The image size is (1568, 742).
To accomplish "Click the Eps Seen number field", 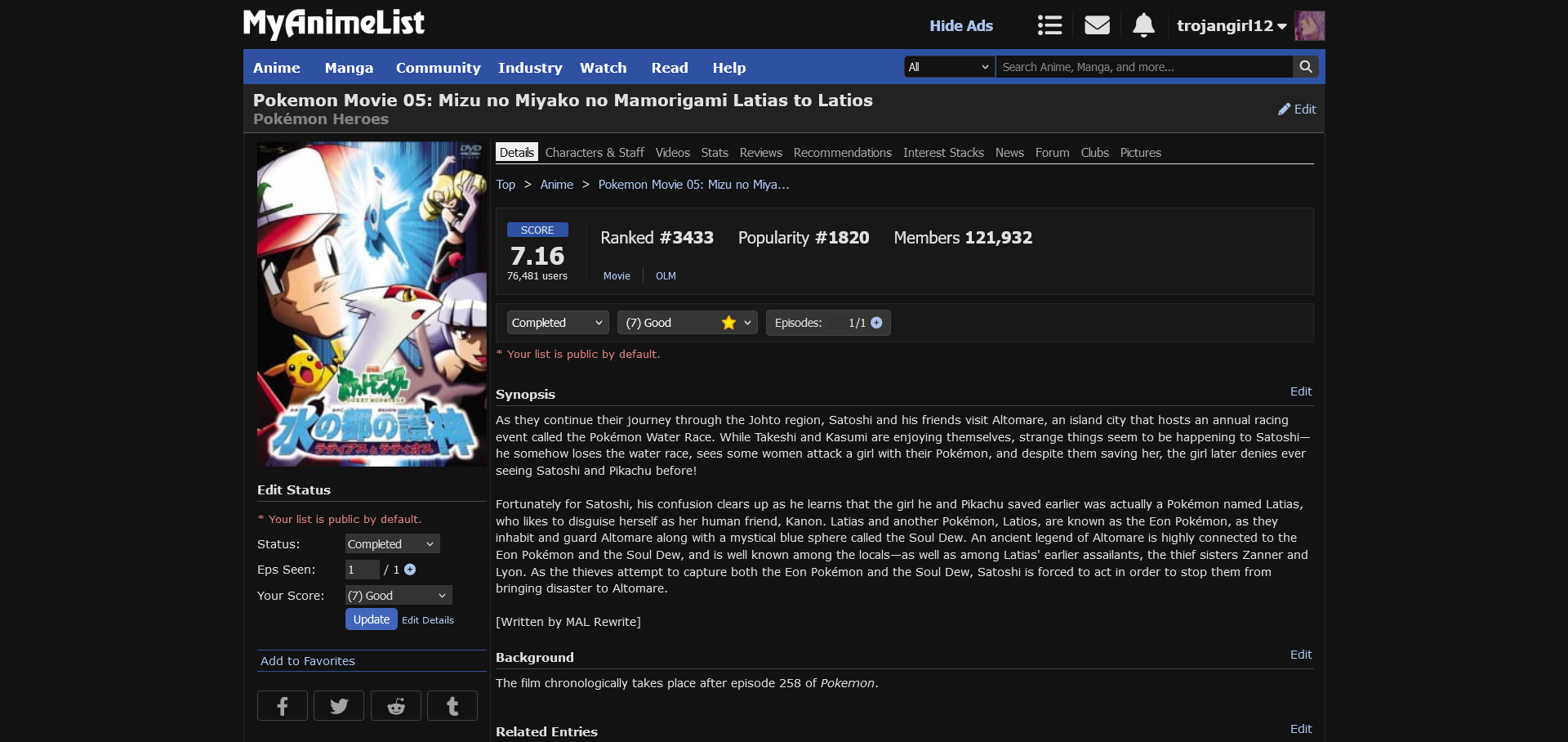I will (x=363, y=570).
